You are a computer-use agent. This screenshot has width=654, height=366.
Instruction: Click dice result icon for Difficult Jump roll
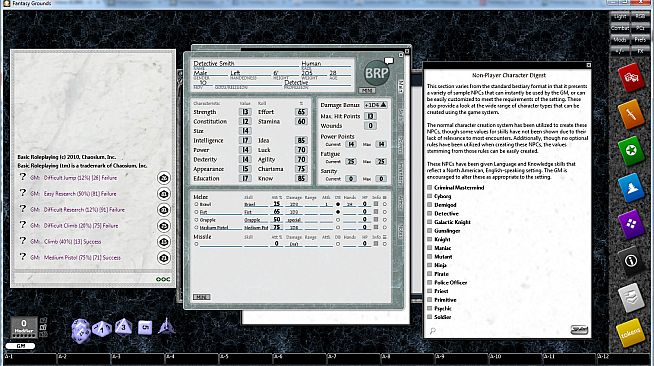[x=164, y=178]
